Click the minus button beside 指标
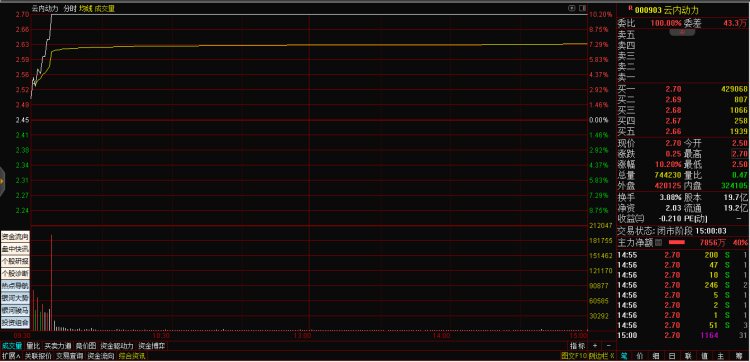Viewport: 750px width, 362px height. tap(608, 345)
